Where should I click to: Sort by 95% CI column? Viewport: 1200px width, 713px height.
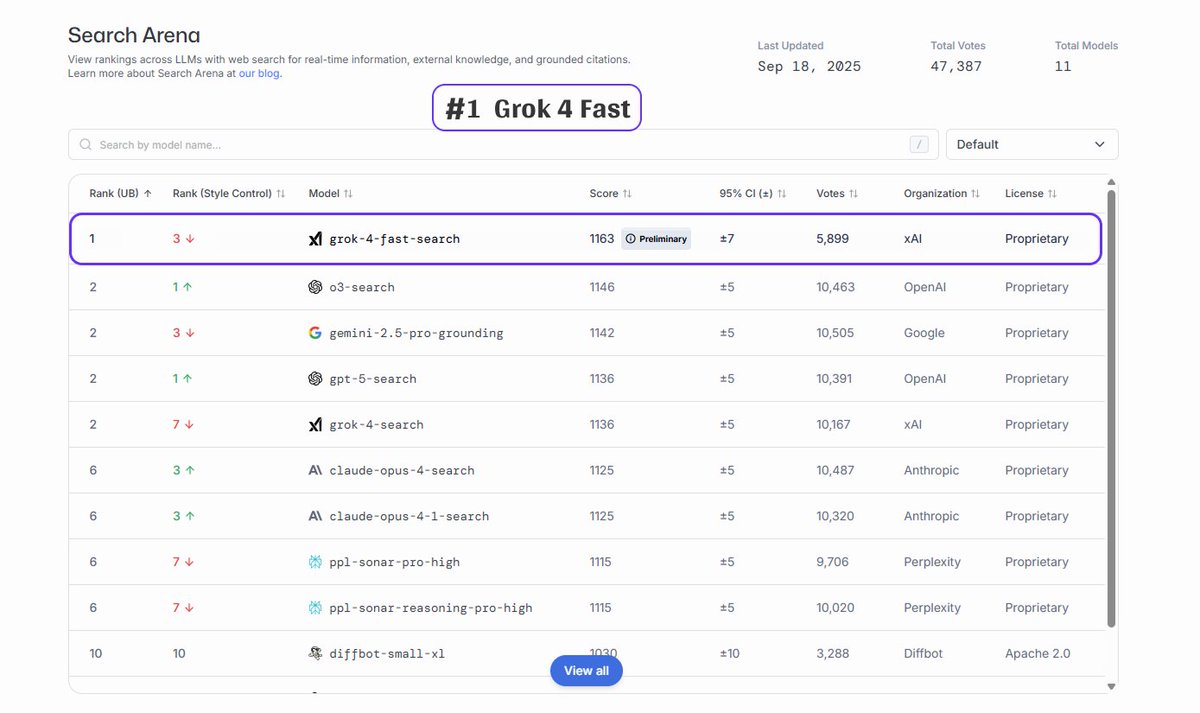point(753,194)
